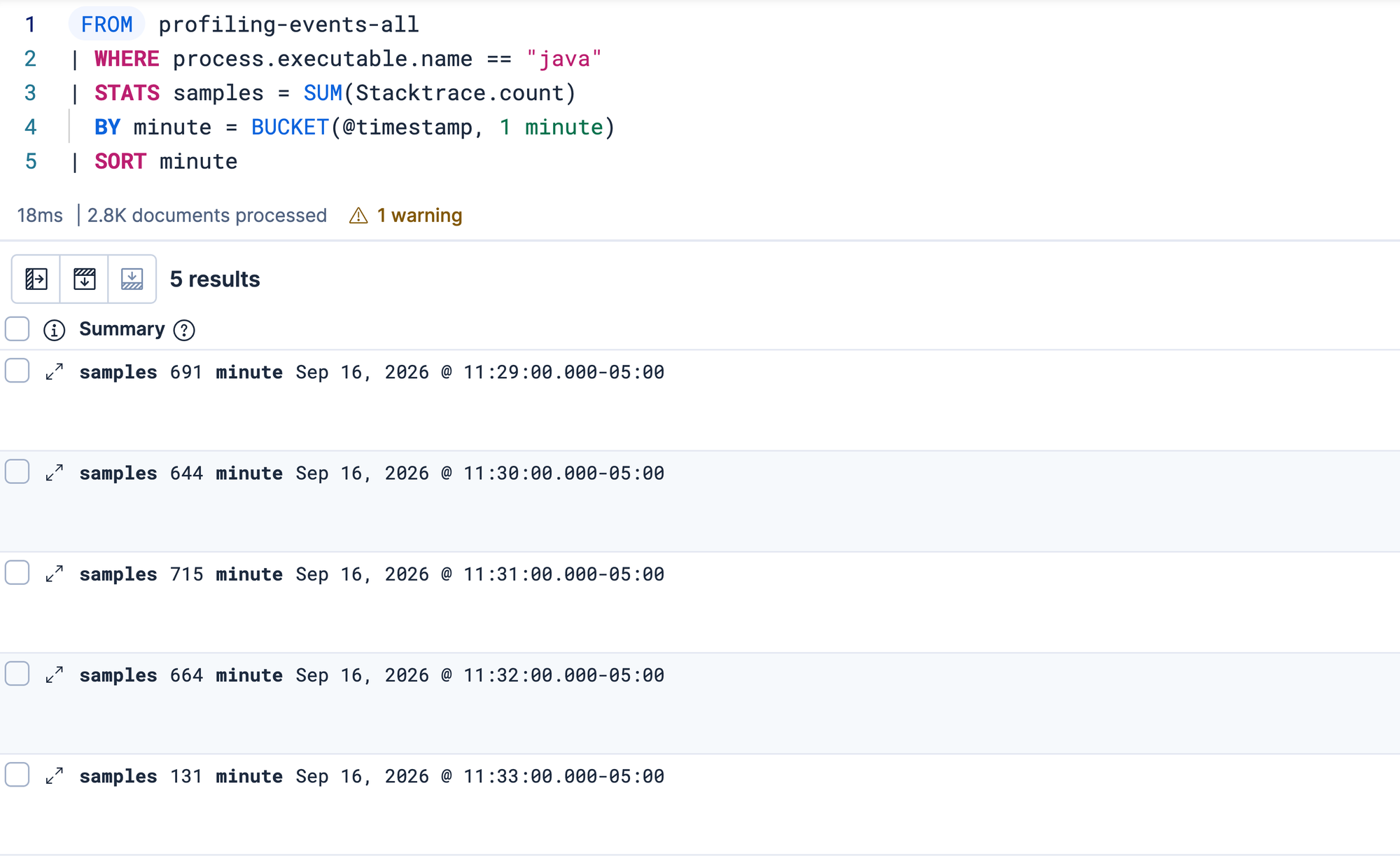1400x858 pixels.
Task: Click the "java" string literal
Action: coord(564,59)
